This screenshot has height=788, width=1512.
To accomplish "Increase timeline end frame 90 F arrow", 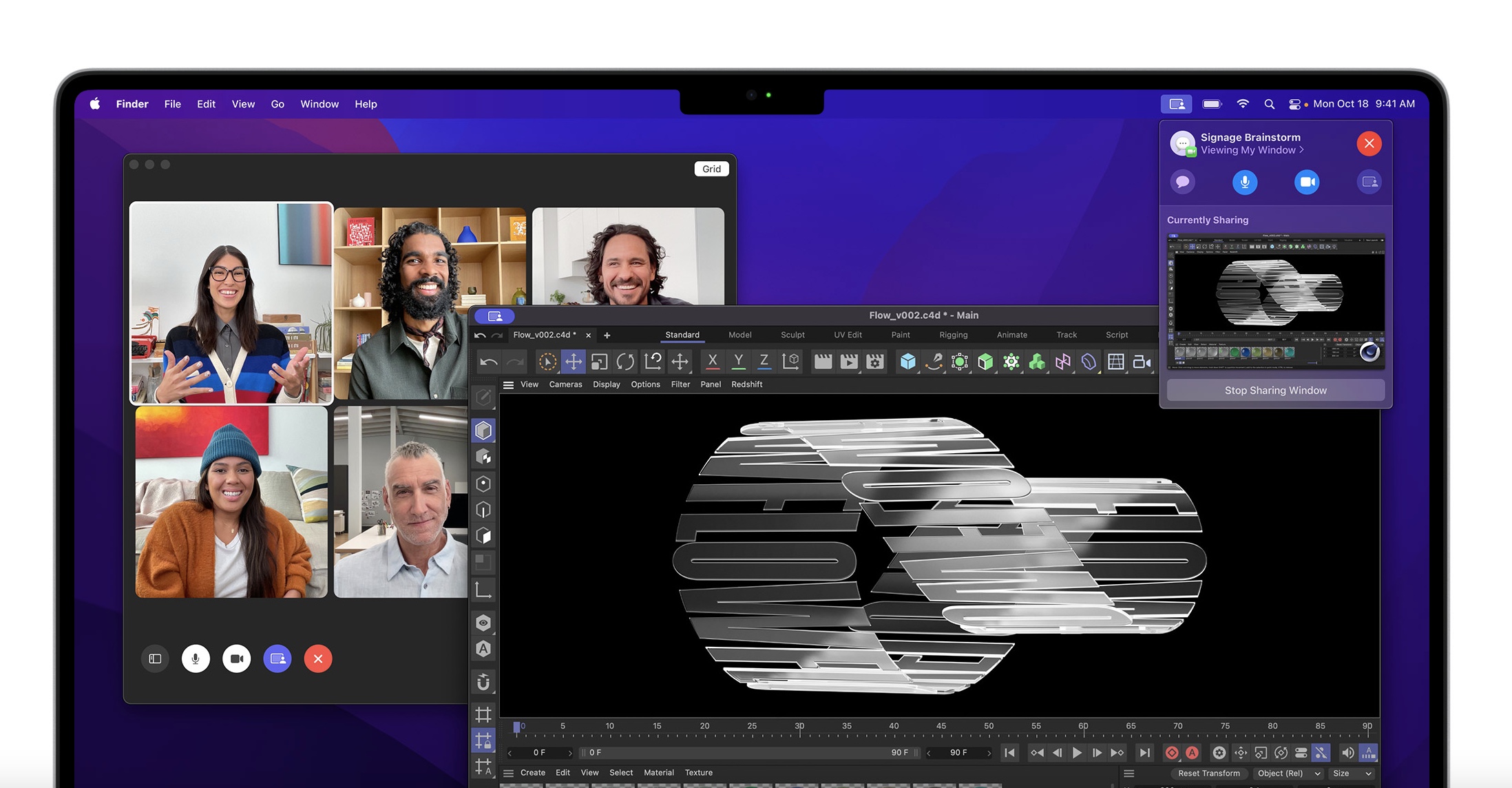I will pyautogui.click(x=989, y=753).
